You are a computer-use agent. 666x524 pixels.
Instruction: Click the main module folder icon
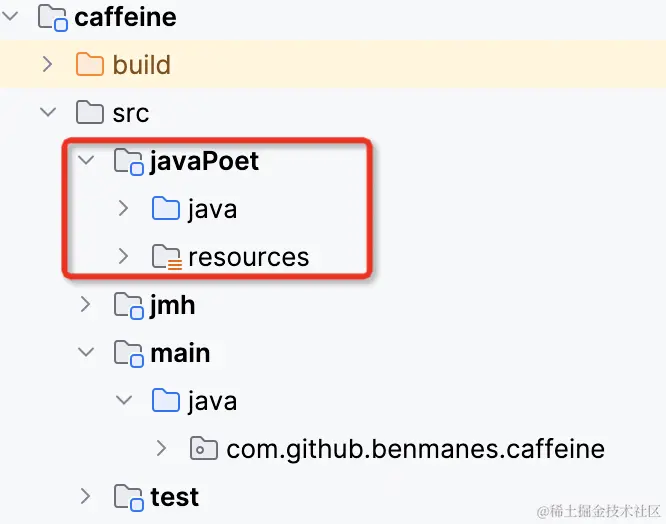click(x=129, y=354)
